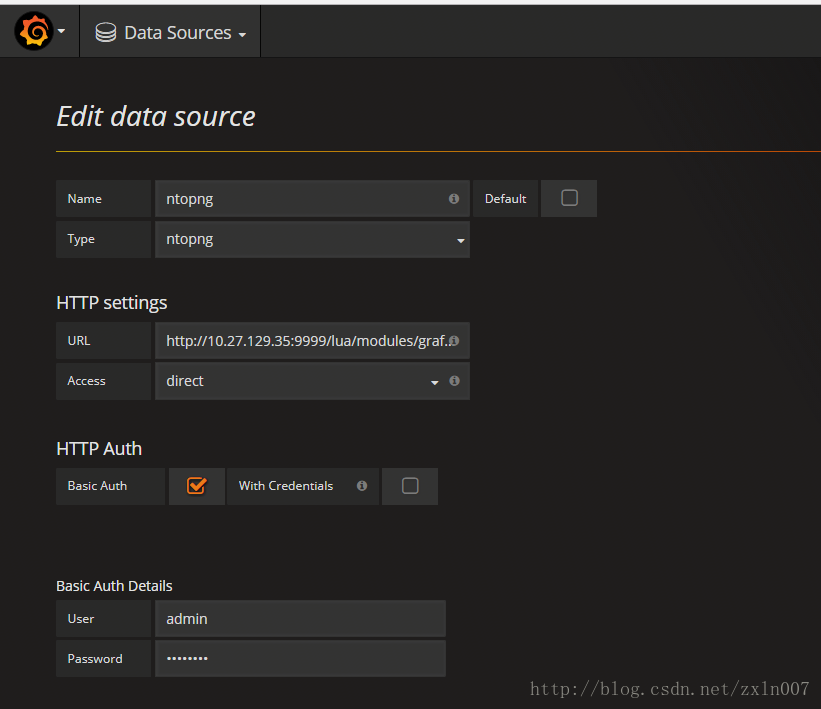Image resolution: width=821 pixels, height=709 pixels.
Task: Click the Password label
Action: pyautogui.click(x=95, y=659)
